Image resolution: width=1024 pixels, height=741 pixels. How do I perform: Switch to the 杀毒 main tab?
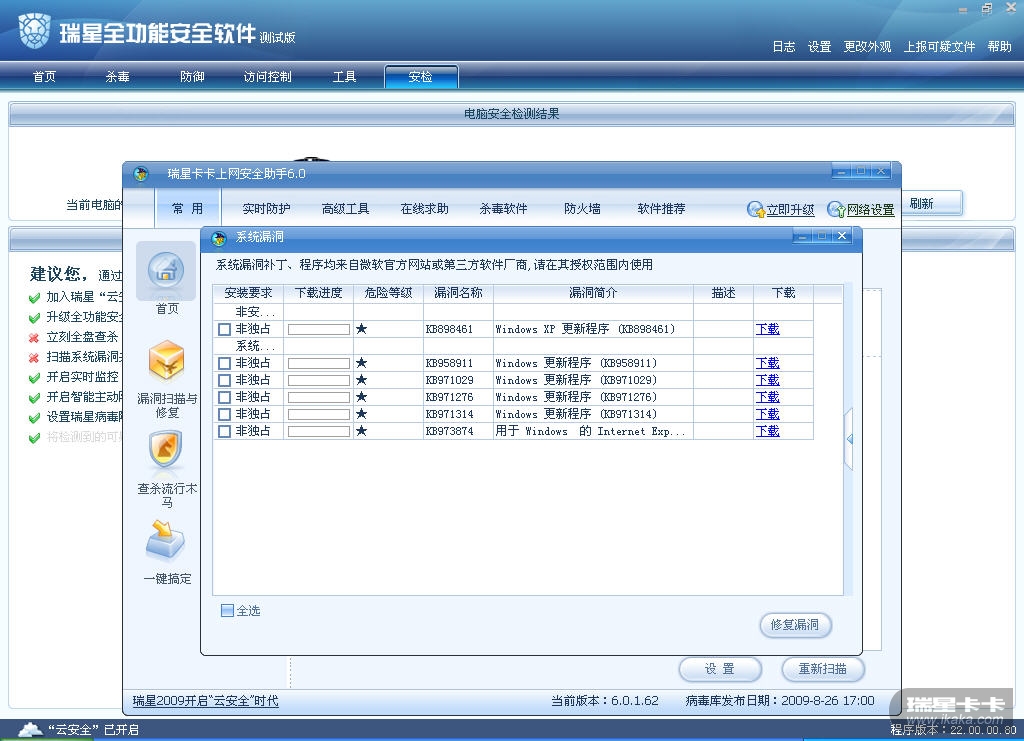pos(118,76)
